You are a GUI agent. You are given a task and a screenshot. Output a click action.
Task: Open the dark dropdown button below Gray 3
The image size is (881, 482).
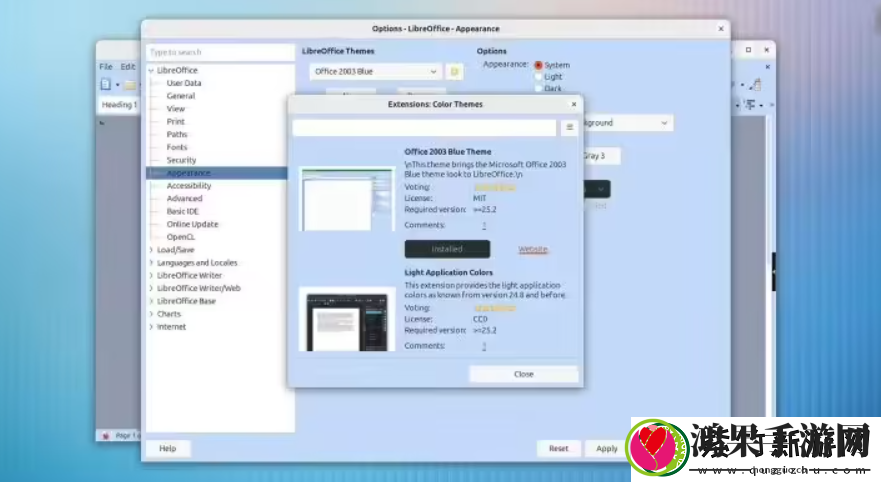point(597,189)
